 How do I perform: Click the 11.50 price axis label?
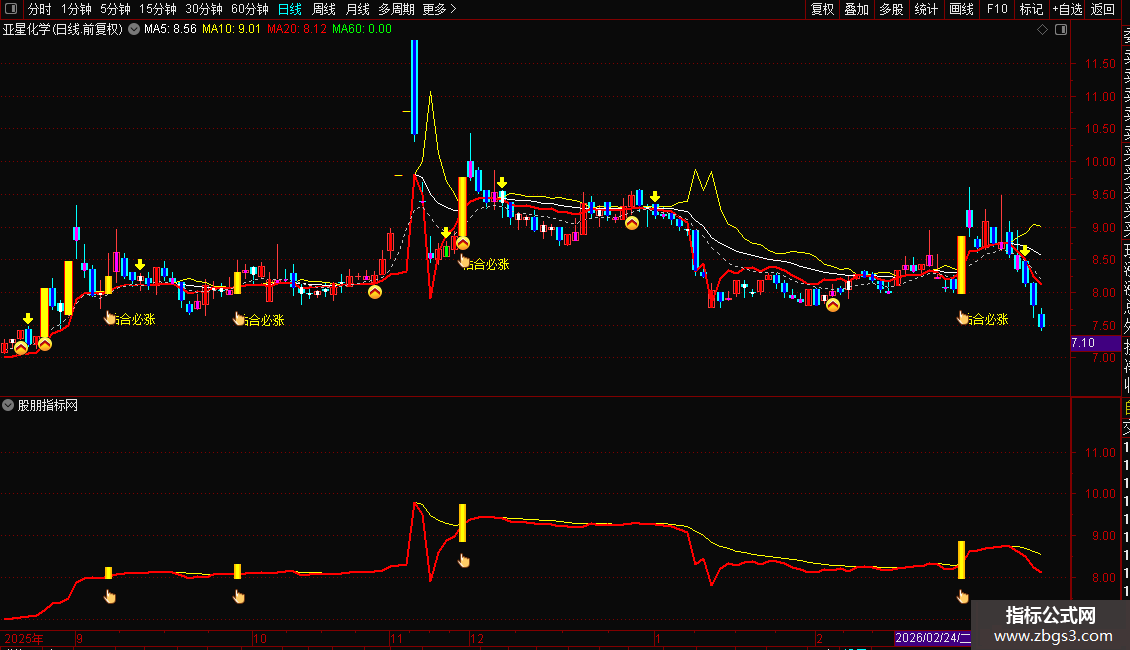tap(1100, 63)
